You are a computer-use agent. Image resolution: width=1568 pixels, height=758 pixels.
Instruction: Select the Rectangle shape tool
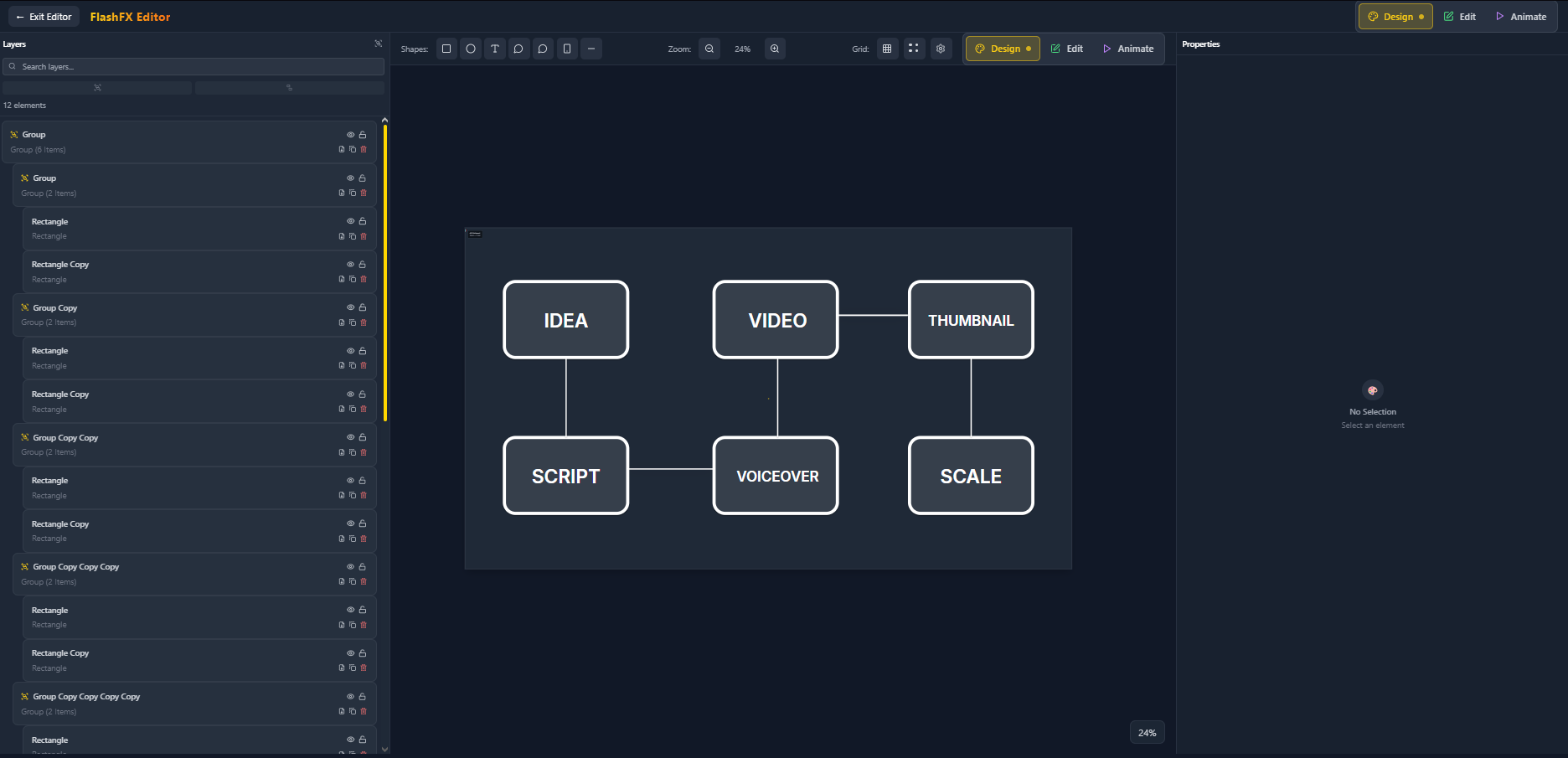[x=446, y=49]
